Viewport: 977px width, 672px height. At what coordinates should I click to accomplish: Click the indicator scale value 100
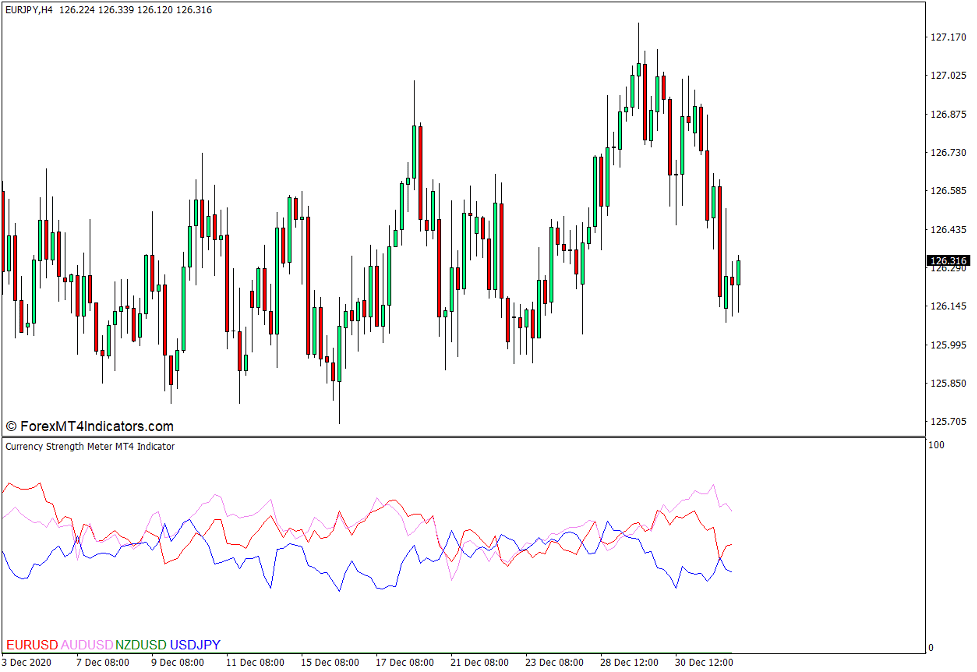click(937, 444)
